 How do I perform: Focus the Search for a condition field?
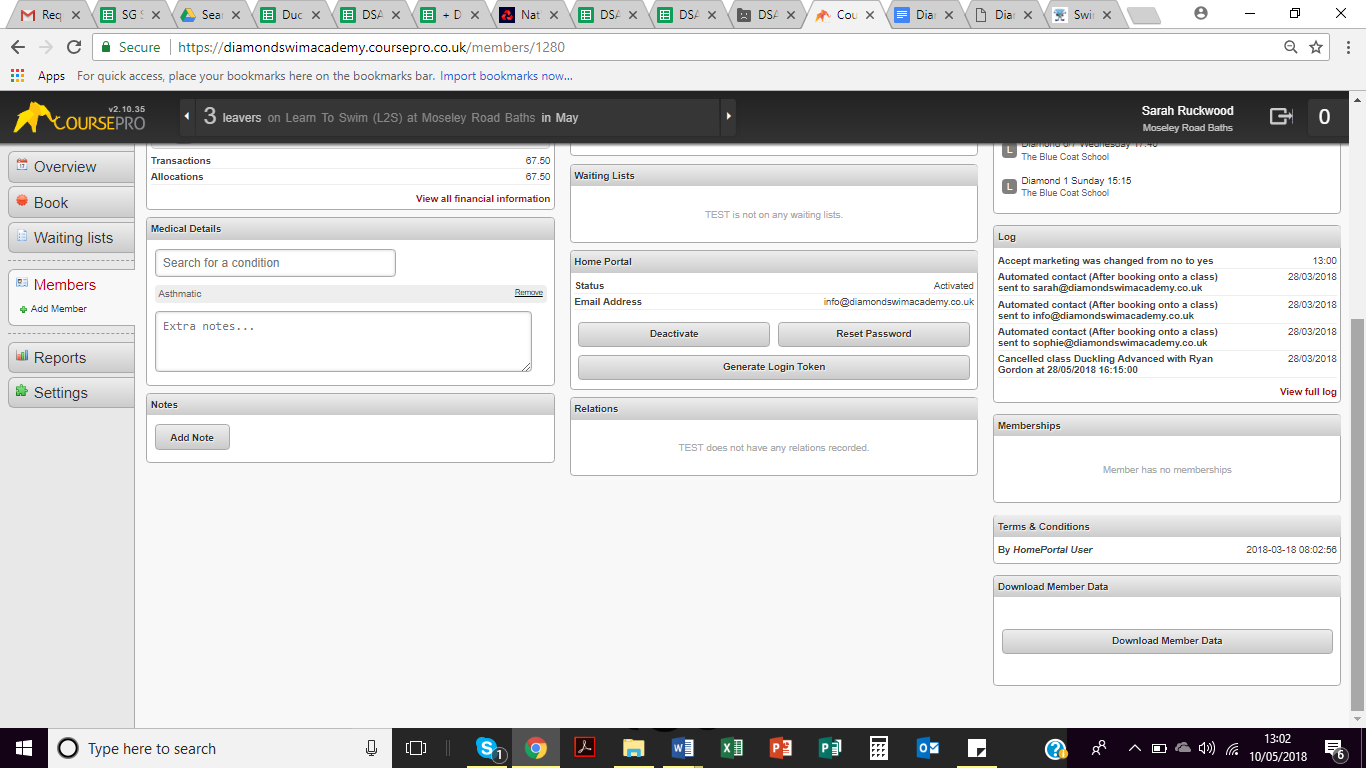(275, 263)
